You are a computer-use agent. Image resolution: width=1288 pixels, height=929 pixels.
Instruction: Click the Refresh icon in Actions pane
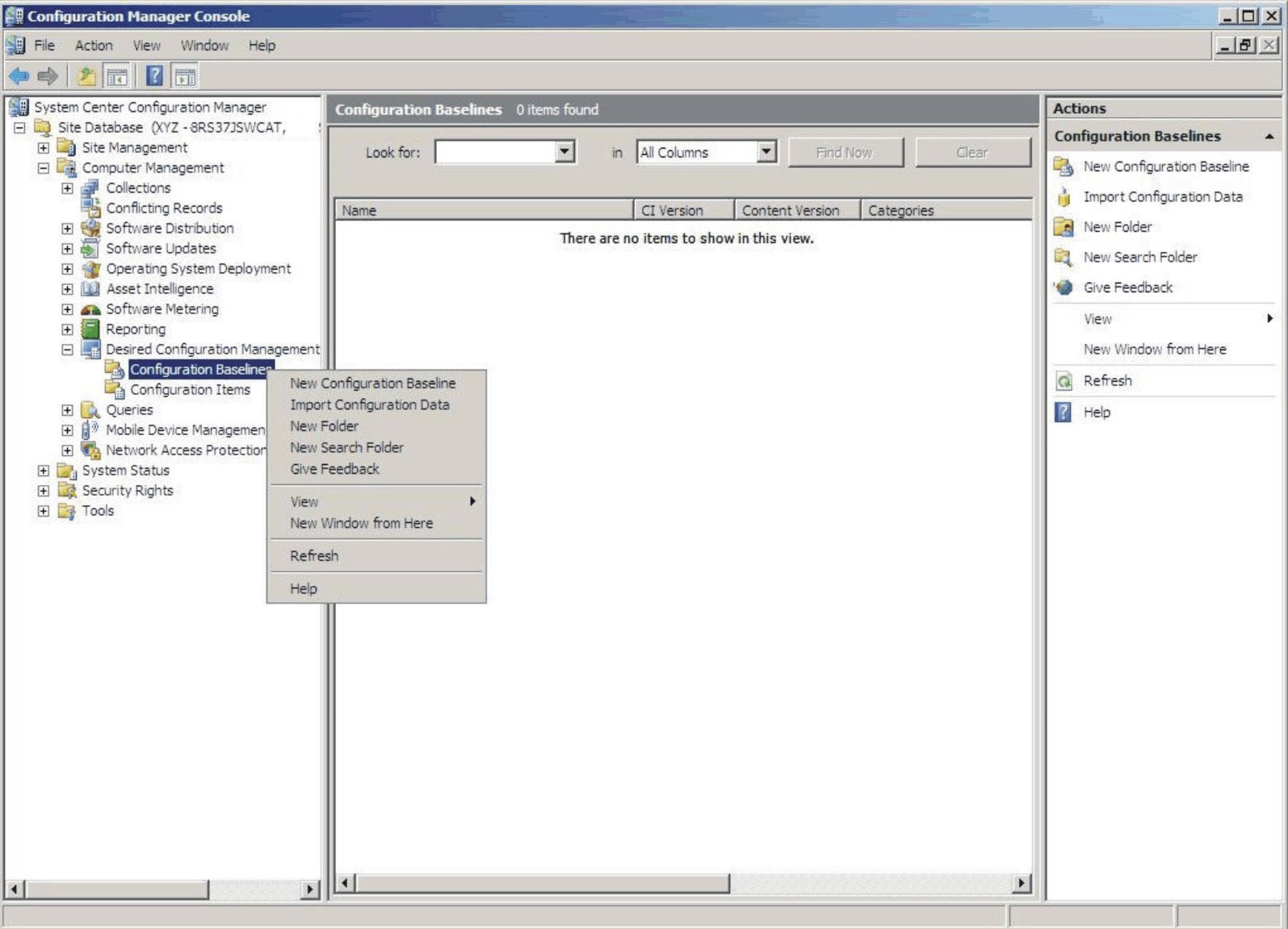point(1064,381)
